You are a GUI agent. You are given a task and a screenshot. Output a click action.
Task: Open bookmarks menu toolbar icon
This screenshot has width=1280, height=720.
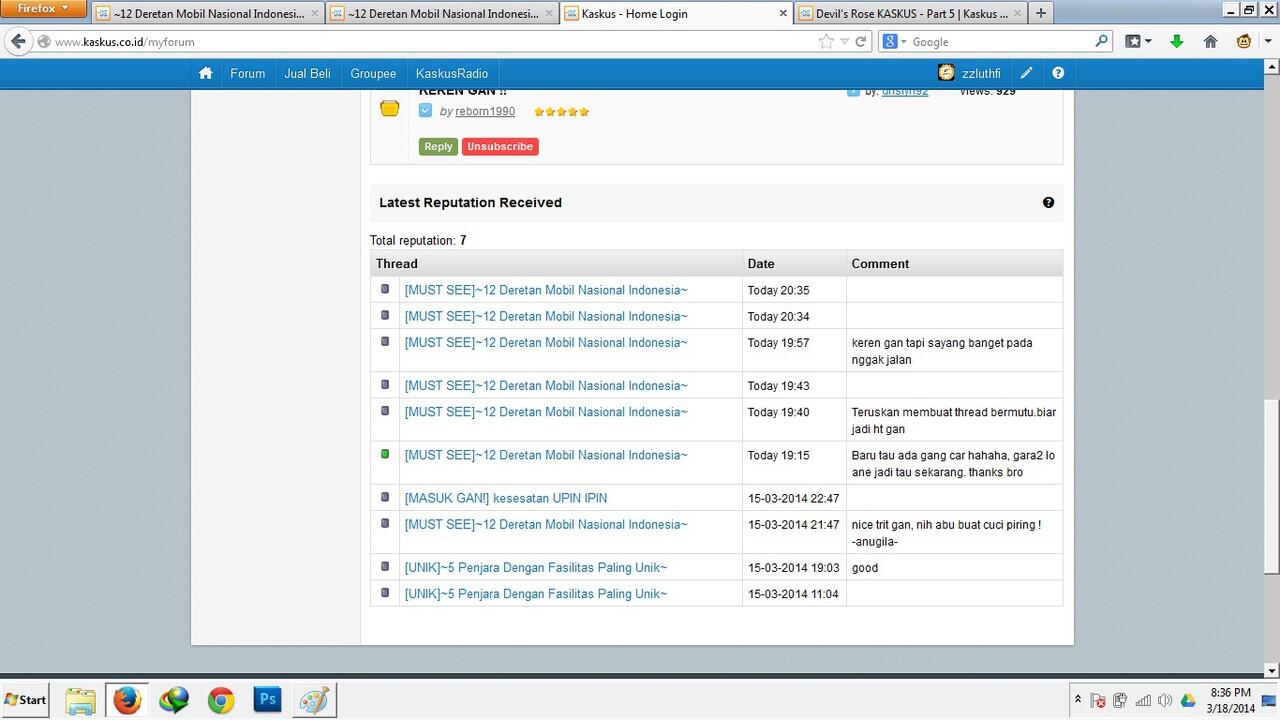coord(1138,42)
